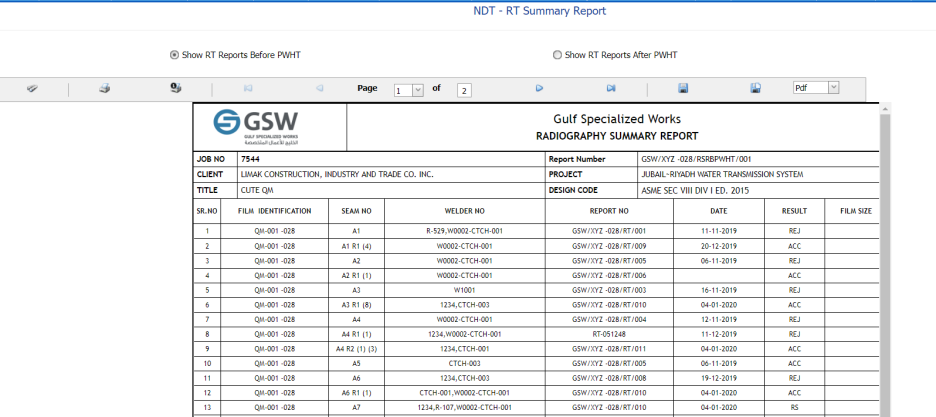This screenshot has width=936, height=417.
Task: Click the second save icon next to Pdf
Action: tap(755, 89)
